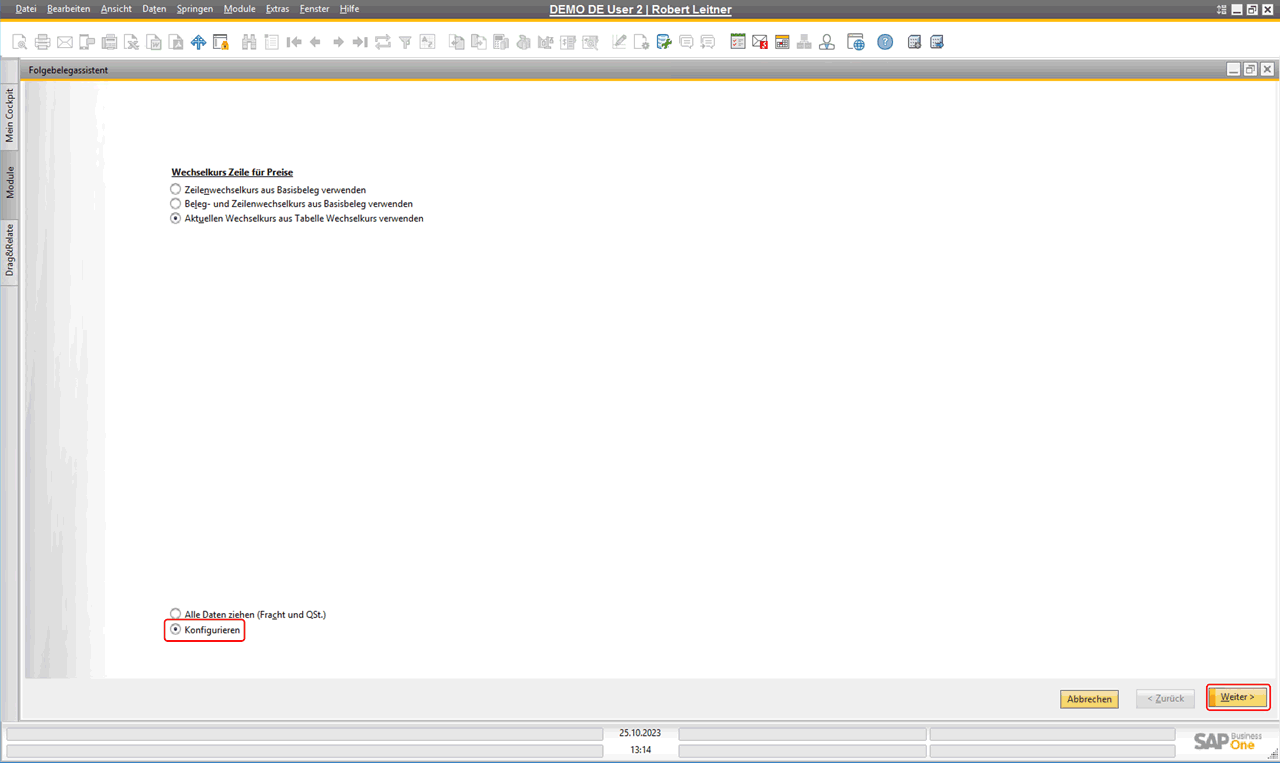Viewport: 1280px width, 763px height.
Task: Click the next record arrow icon
Action: pos(338,42)
